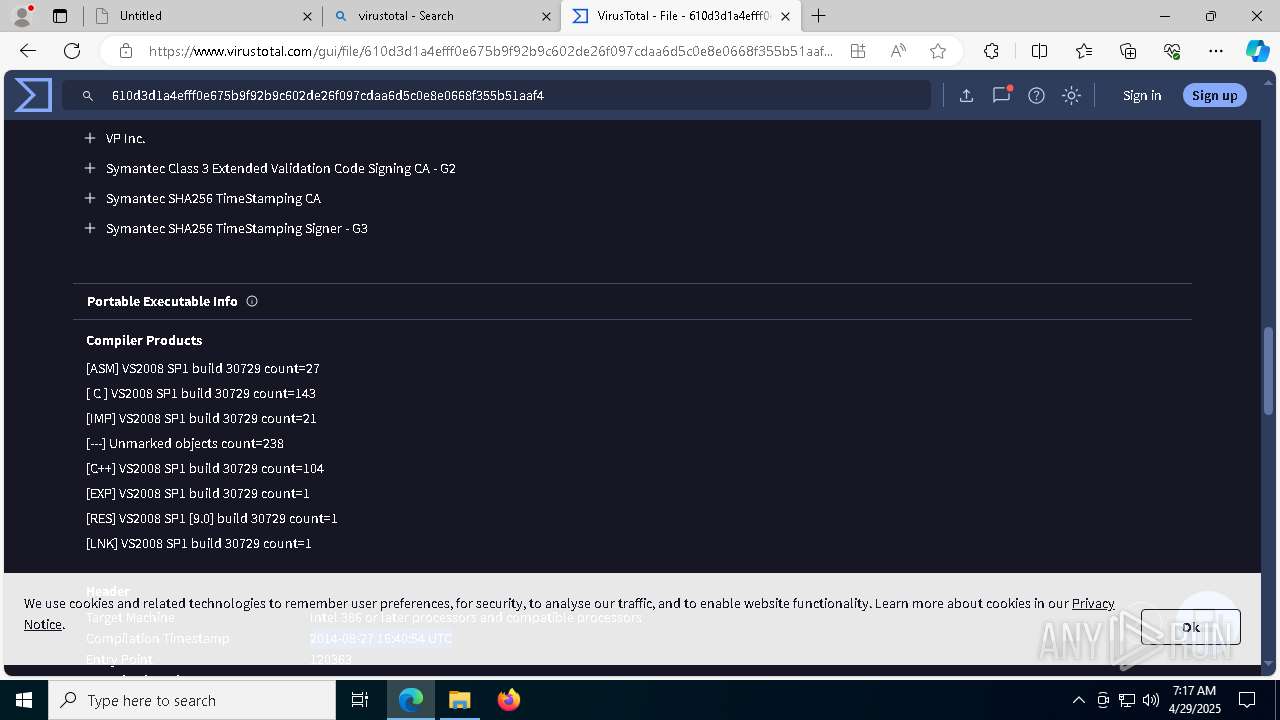Click the Sign up button
The image size is (1280, 720).
pyautogui.click(x=1214, y=95)
